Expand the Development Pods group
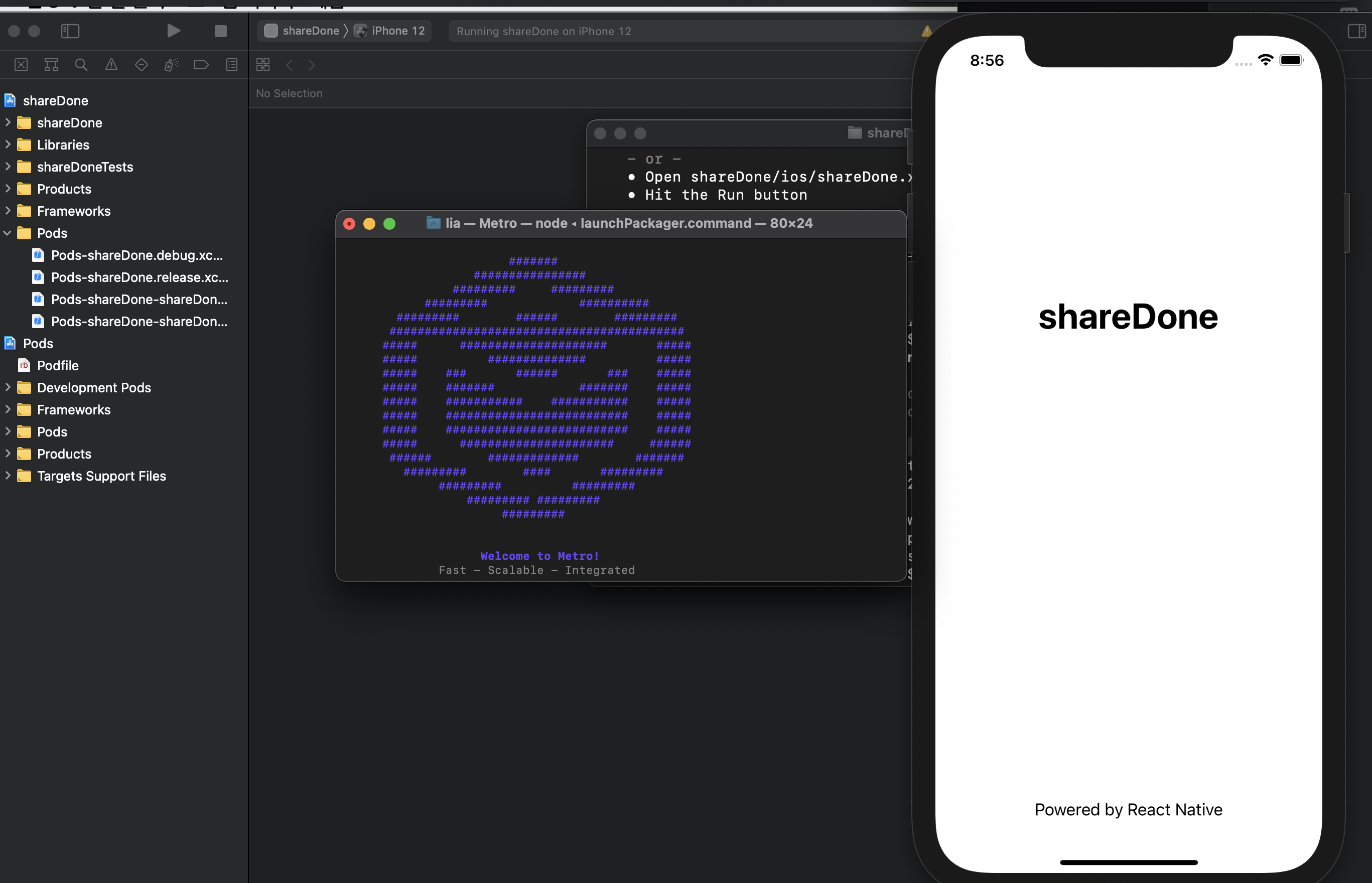Image resolution: width=1372 pixels, height=883 pixels. (8, 388)
